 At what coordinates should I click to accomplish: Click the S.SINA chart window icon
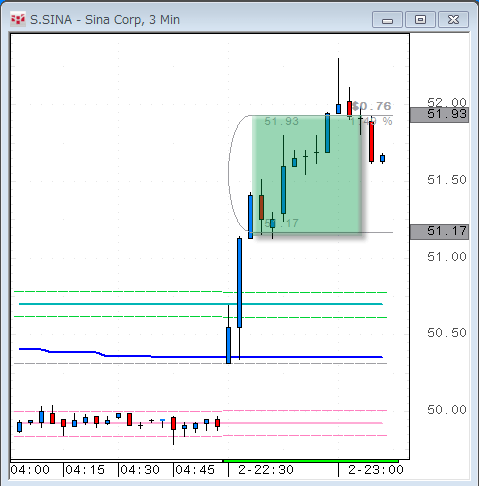[x=18, y=20]
